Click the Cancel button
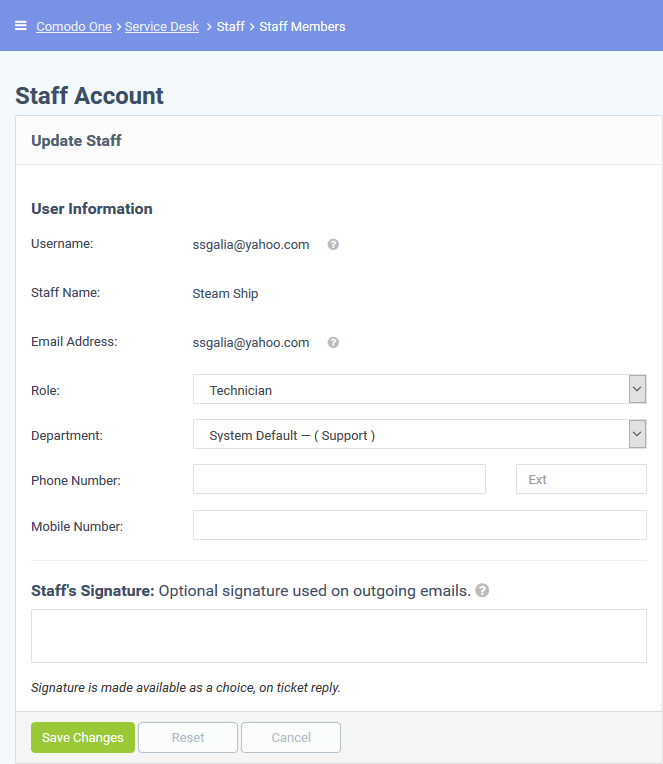Screen dimensions: 663x764 point(291,737)
